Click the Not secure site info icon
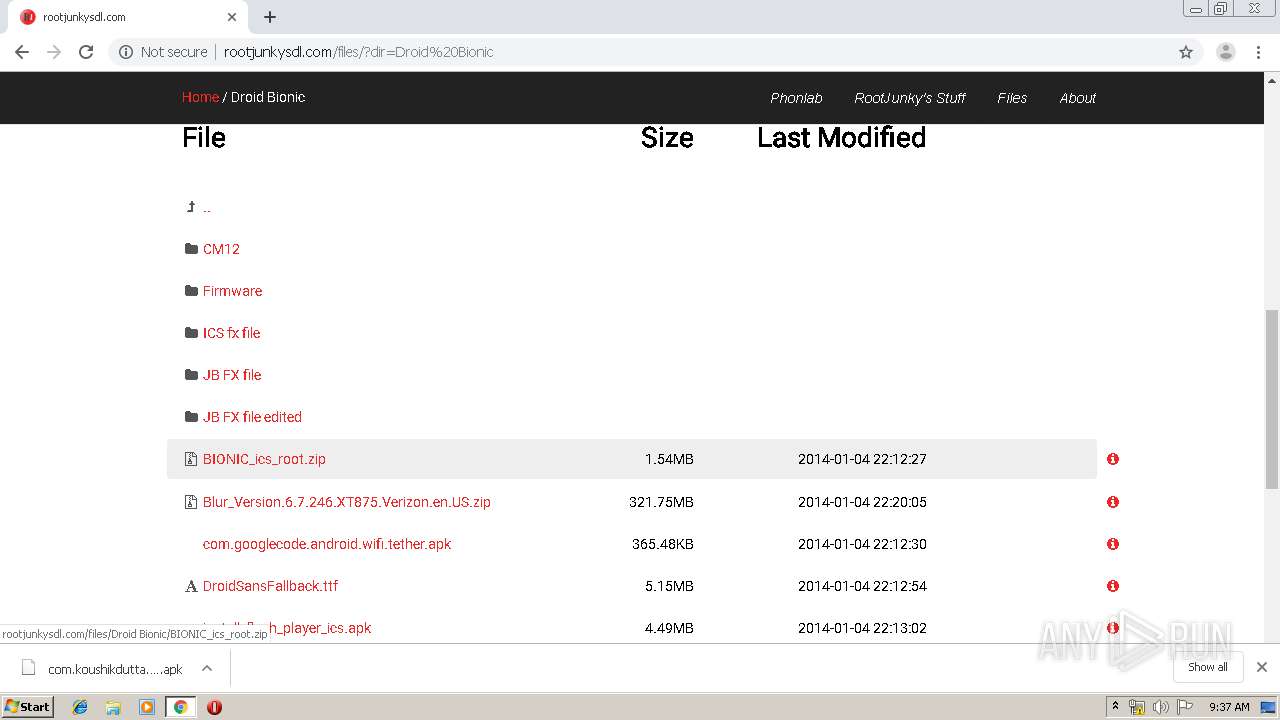1280x720 pixels. point(126,52)
